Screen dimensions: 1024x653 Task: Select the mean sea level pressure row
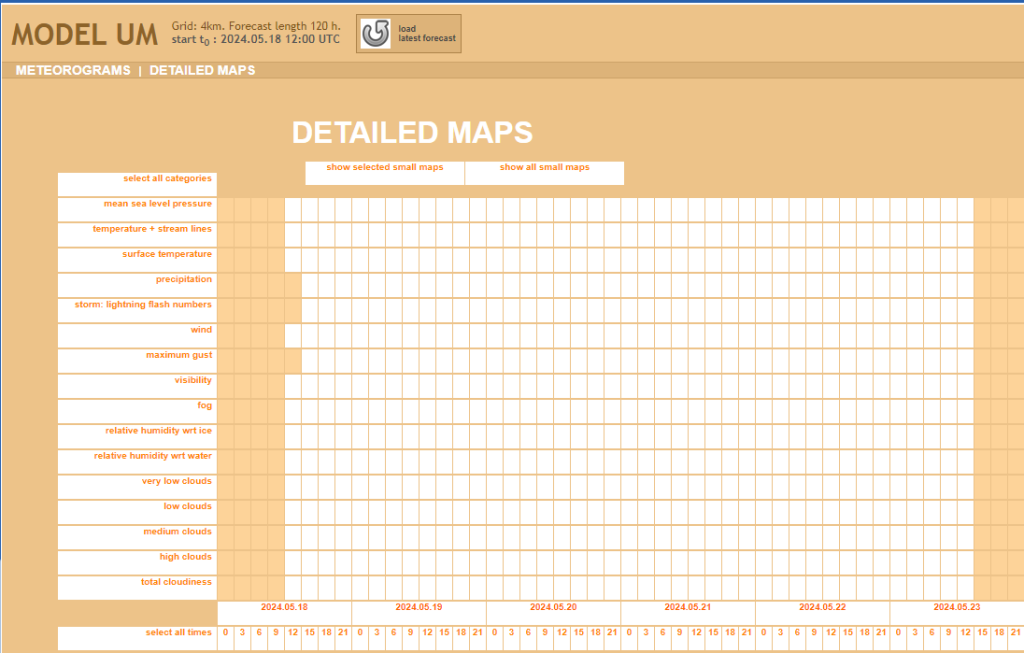click(x=157, y=204)
